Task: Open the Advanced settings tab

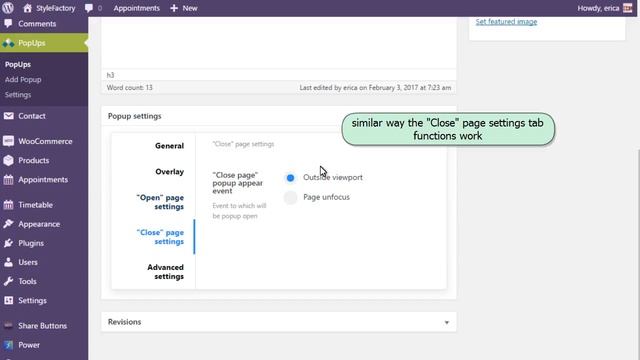Action: pos(165,272)
